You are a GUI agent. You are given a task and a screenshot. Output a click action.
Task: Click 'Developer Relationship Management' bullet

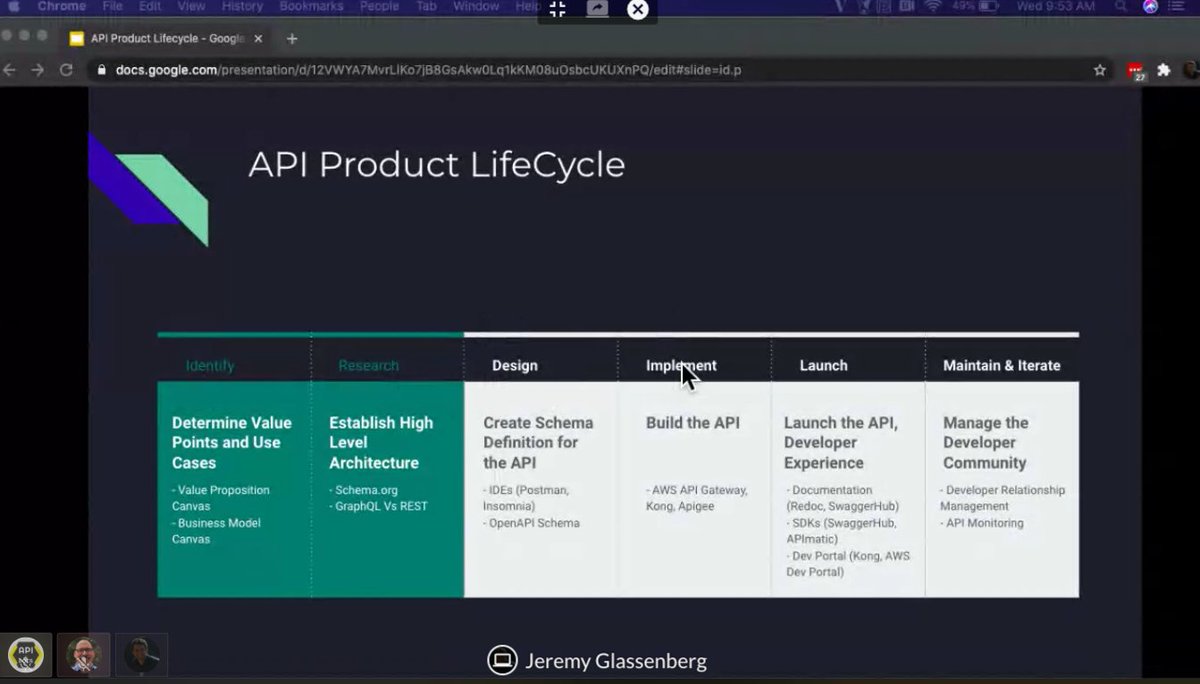[1002, 498]
